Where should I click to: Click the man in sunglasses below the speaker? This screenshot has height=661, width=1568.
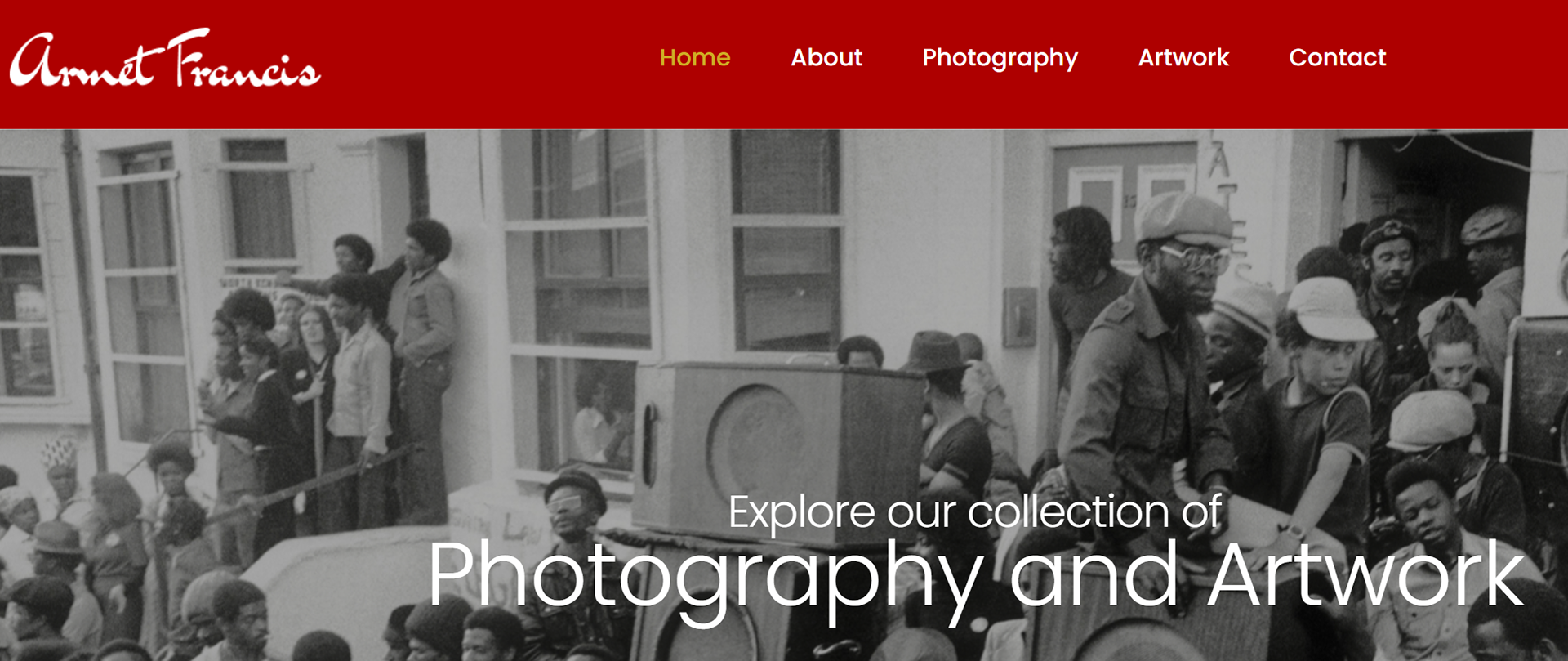coord(575,523)
